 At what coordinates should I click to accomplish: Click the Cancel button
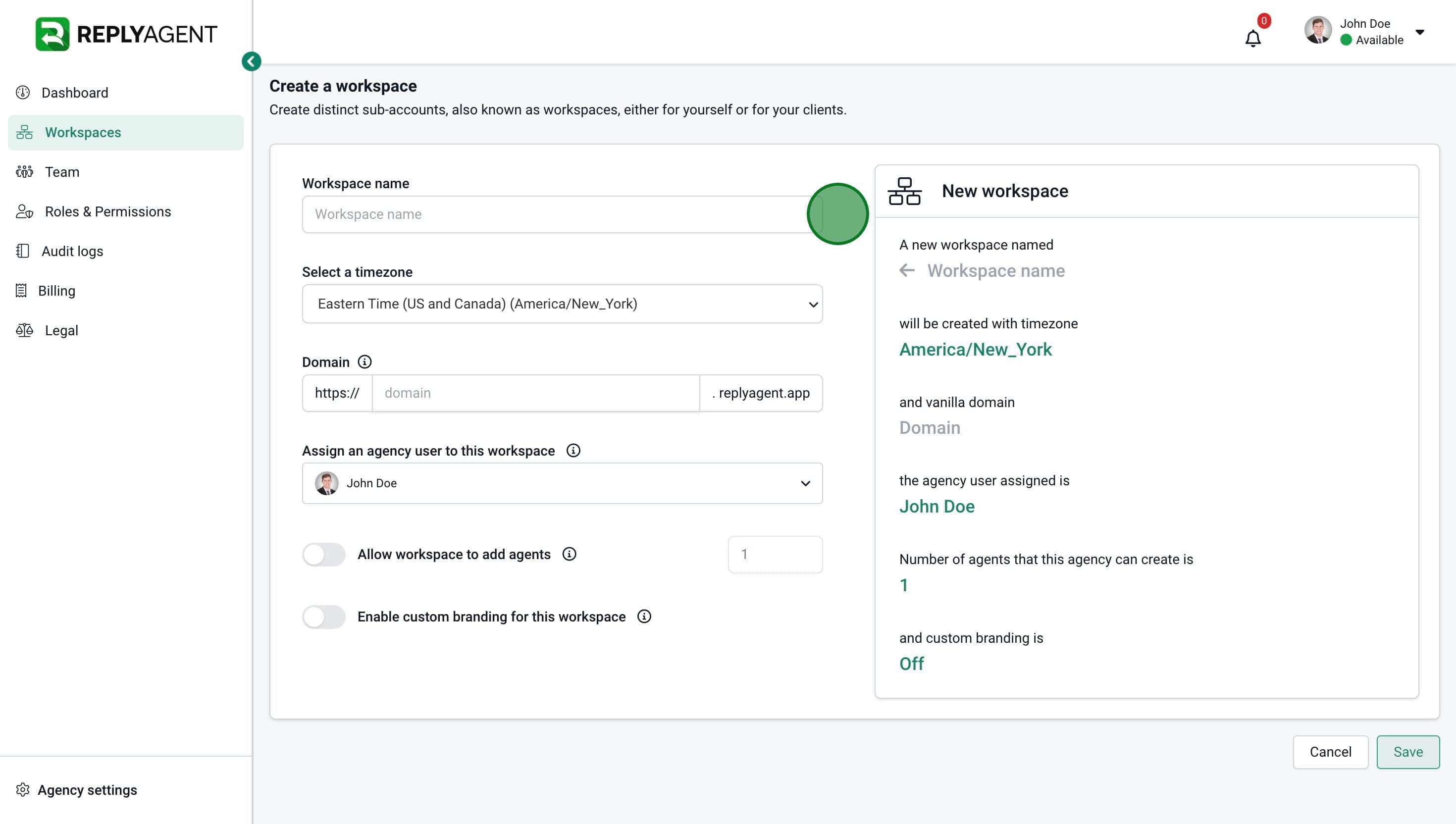pos(1330,752)
